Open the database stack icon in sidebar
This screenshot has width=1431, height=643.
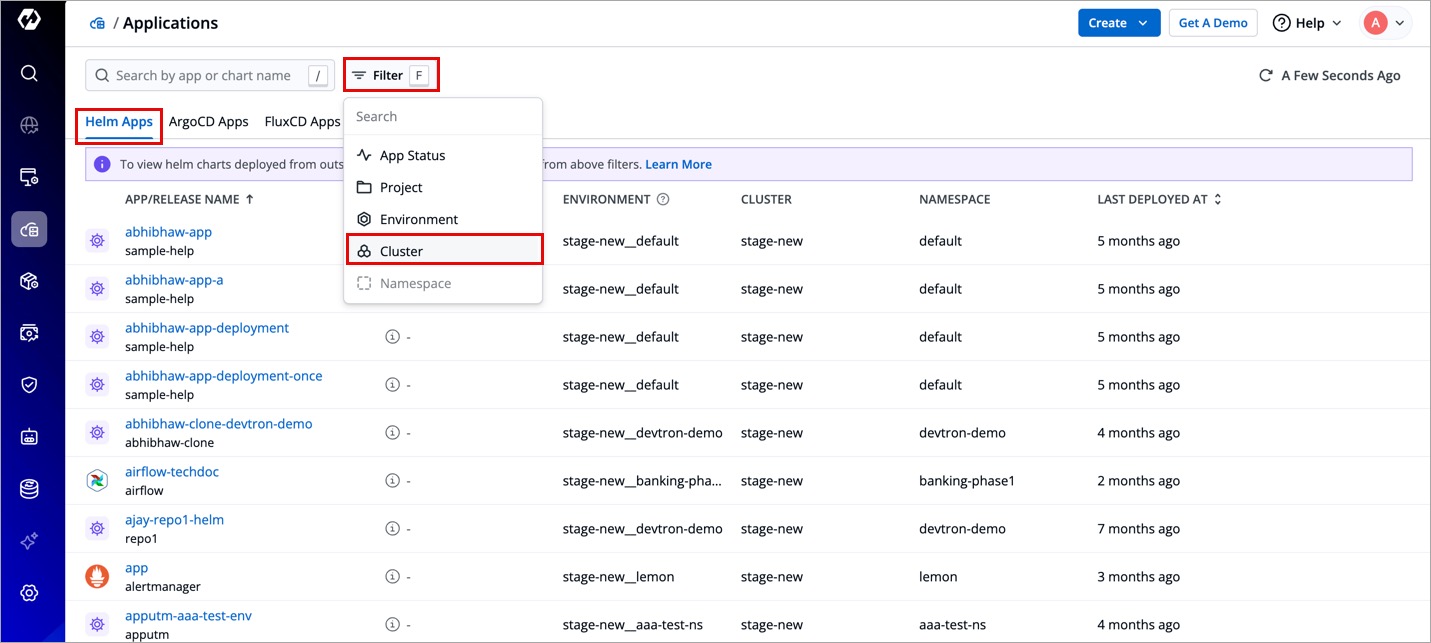coord(29,489)
